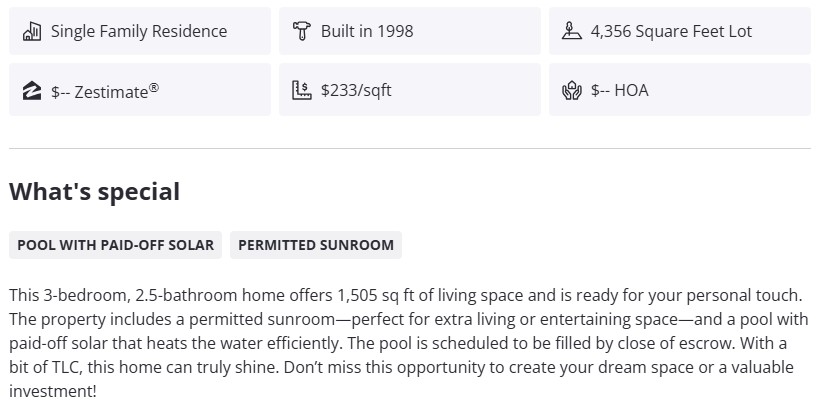Click the PERMITTED SUNROOM tag
Image resolution: width=834 pixels, height=408 pixels.
click(x=316, y=245)
